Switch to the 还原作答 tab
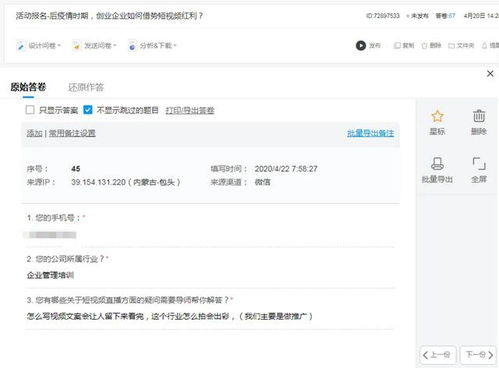Screen dimensions: 499x368 (x=86, y=87)
